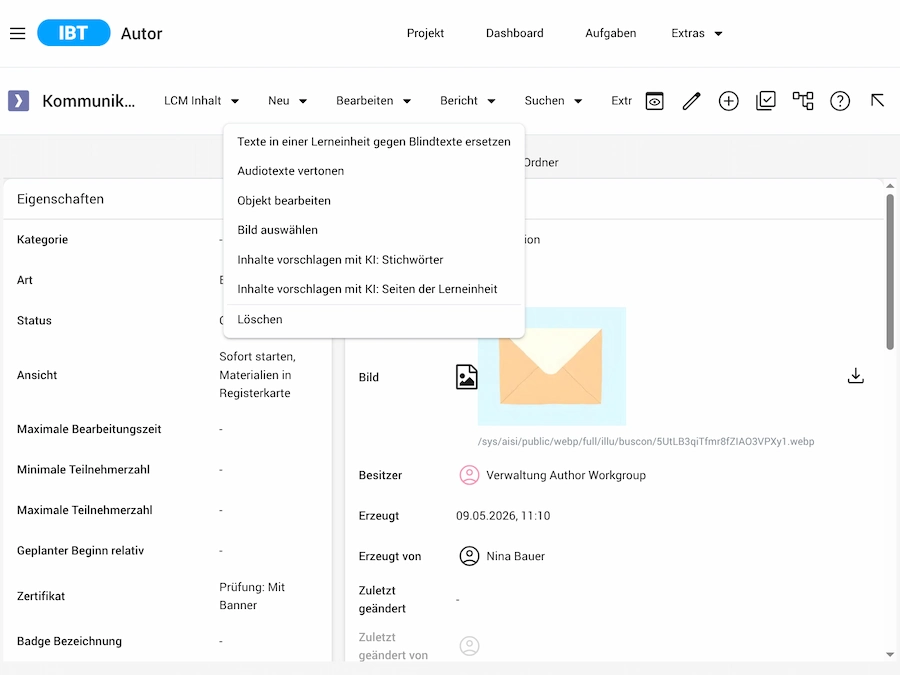Select Inhalte vorschlagen mit KI: Stichwörter
The height and width of the screenshot is (675, 900).
pos(374,260)
